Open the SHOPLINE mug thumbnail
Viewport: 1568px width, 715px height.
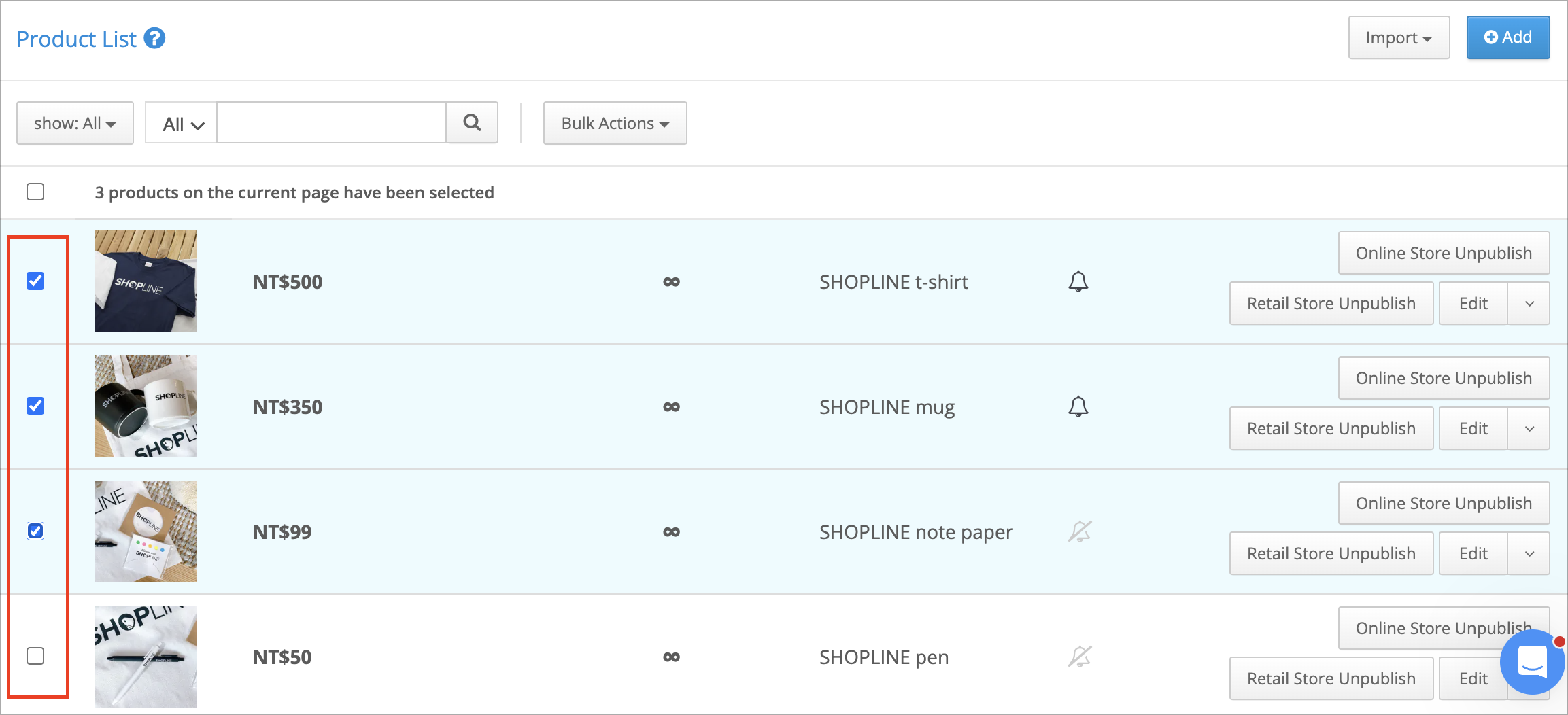146,406
